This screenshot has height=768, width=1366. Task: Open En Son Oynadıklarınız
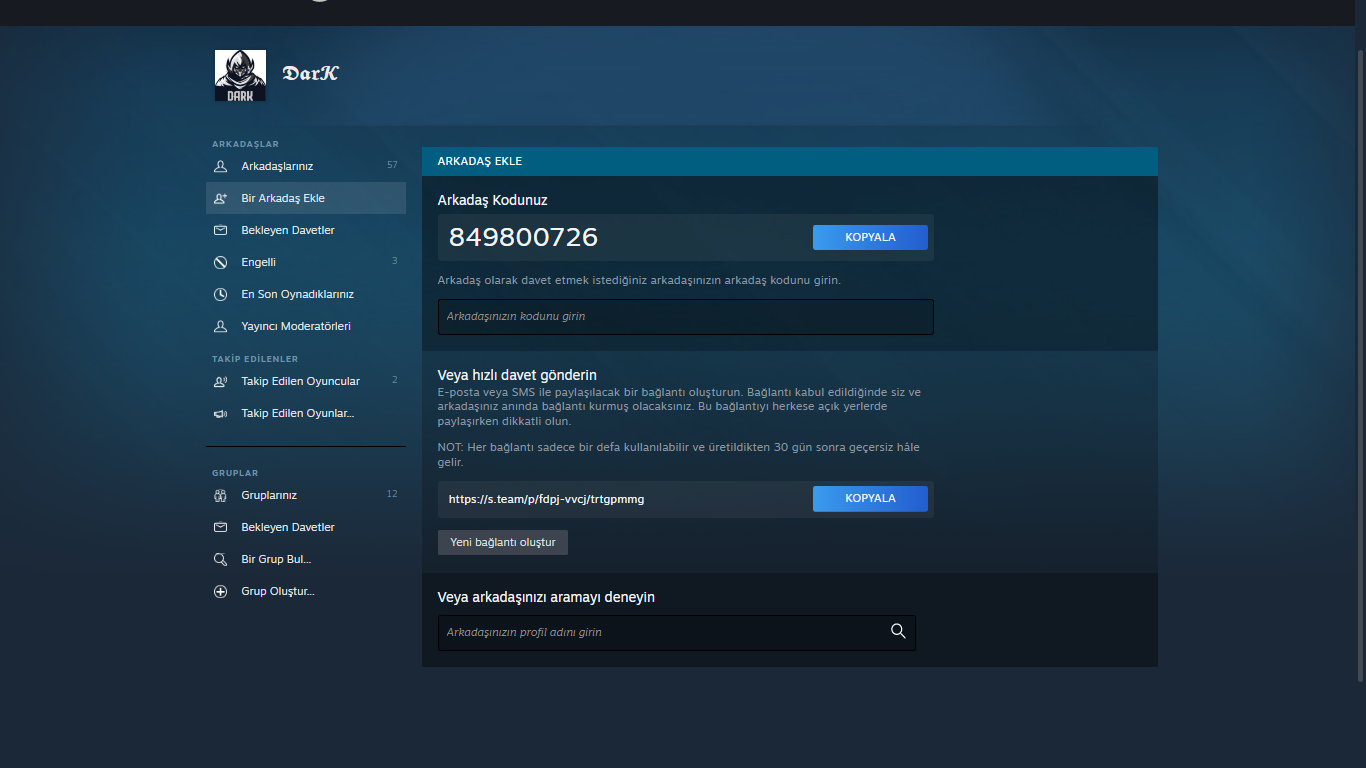pos(306,294)
